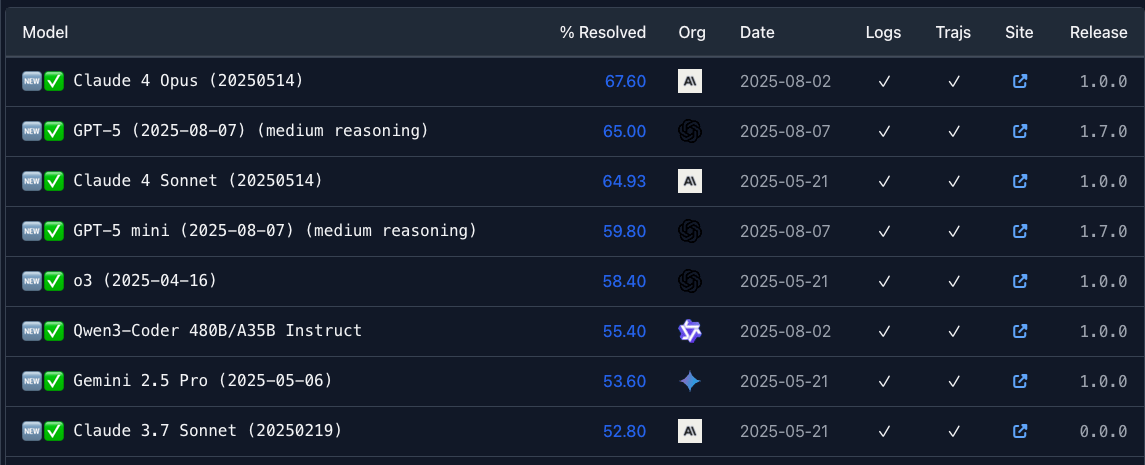Screen dimensions: 1145x465
Task: Click the Qwen logo in Qwen3-Coder row
Action: [689, 331]
